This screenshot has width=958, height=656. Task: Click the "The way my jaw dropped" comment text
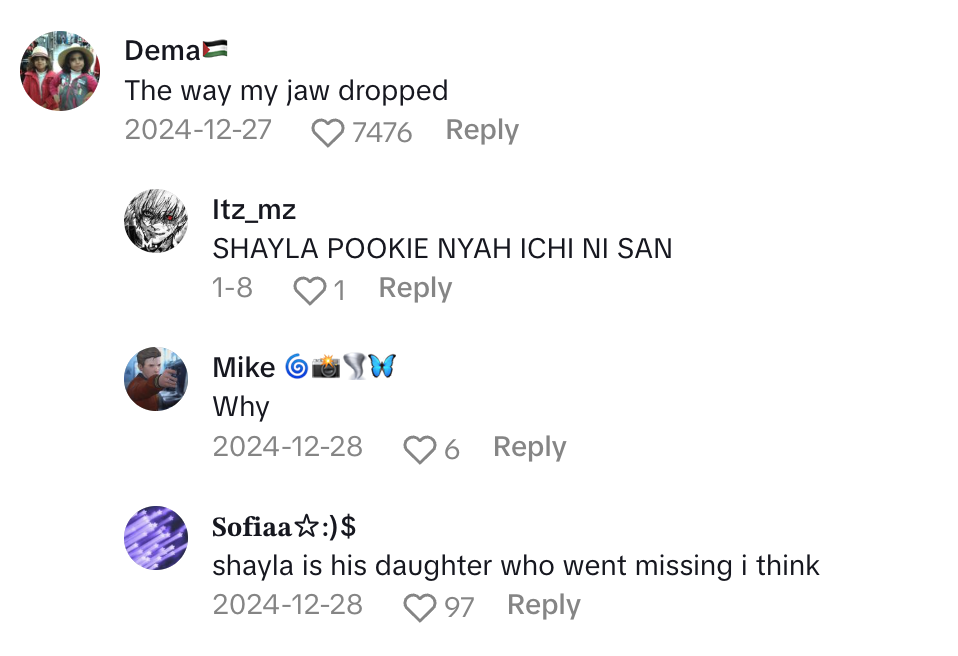coord(286,91)
